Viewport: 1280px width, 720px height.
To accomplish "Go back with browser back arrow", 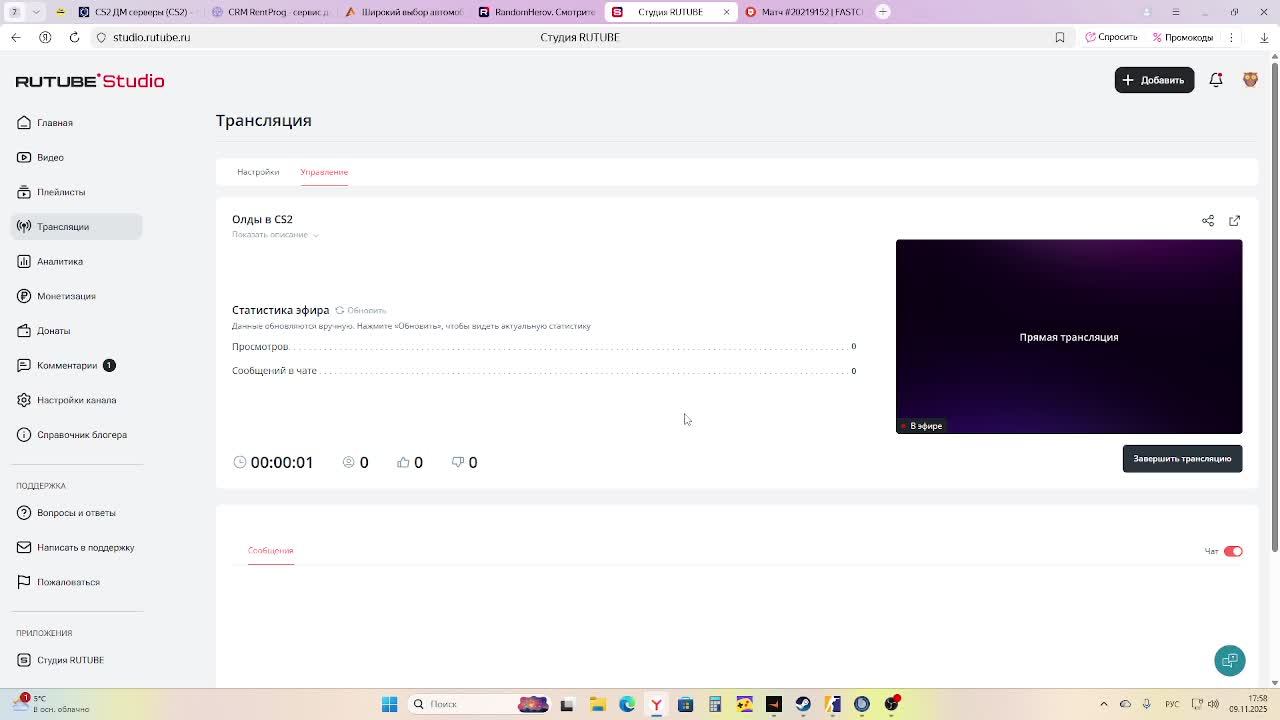I will [16, 37].
